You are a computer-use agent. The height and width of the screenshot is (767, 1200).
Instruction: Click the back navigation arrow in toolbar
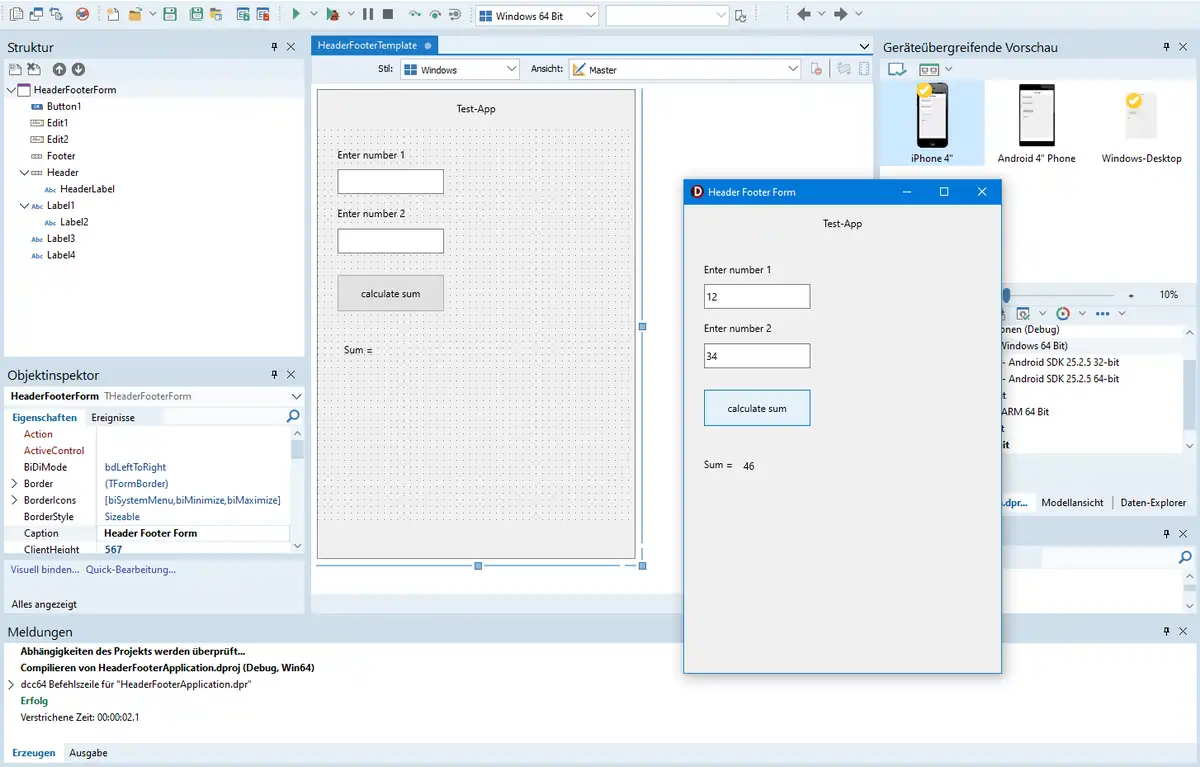coord(804,15)
